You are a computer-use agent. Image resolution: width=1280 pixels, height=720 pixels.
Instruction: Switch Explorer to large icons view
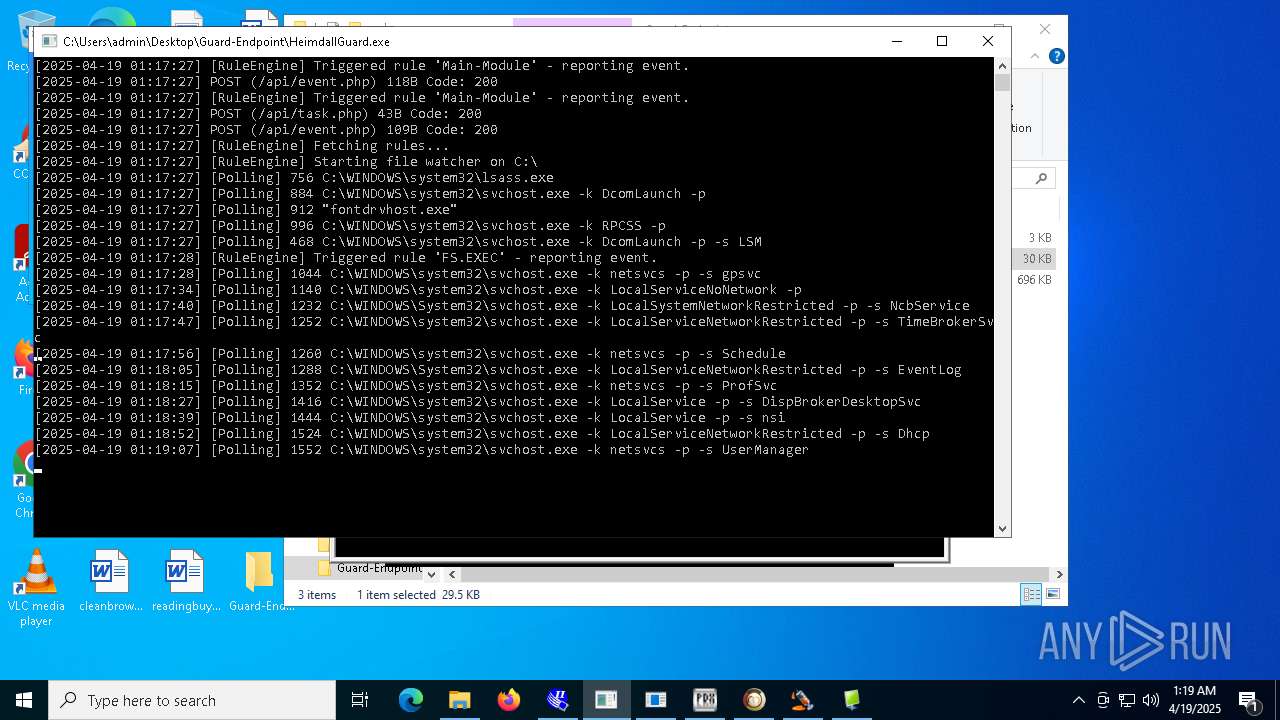1052,594
